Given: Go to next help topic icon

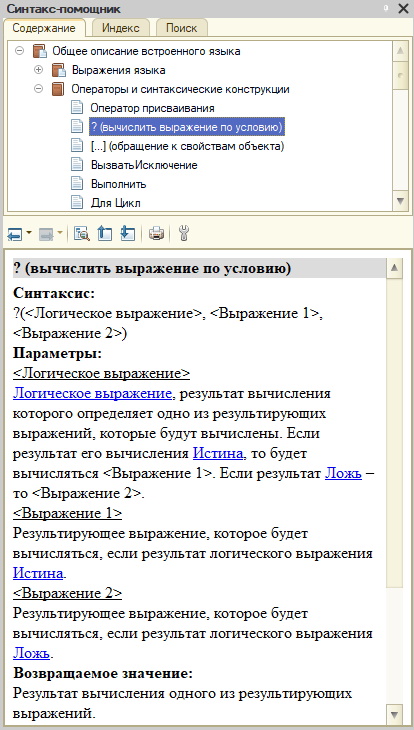Looking at the screenshot, I should click(x=128, y=233).
